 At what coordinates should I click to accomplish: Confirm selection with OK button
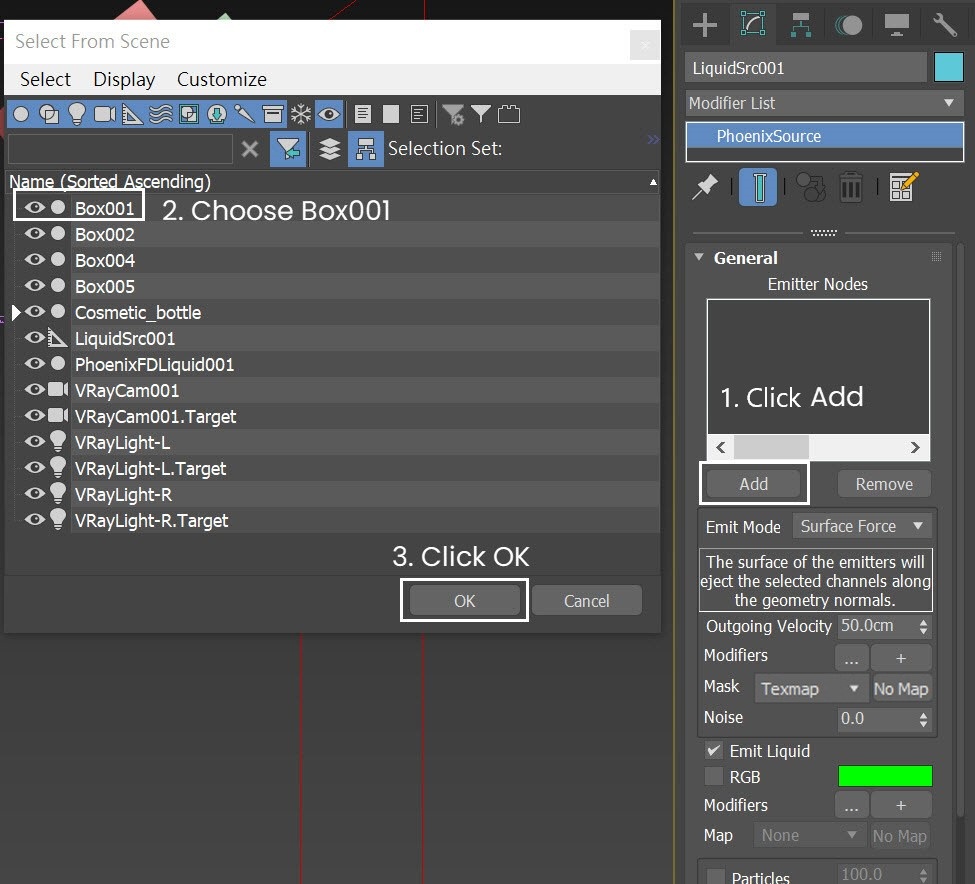pyautogui.click(x=464, y=601)
